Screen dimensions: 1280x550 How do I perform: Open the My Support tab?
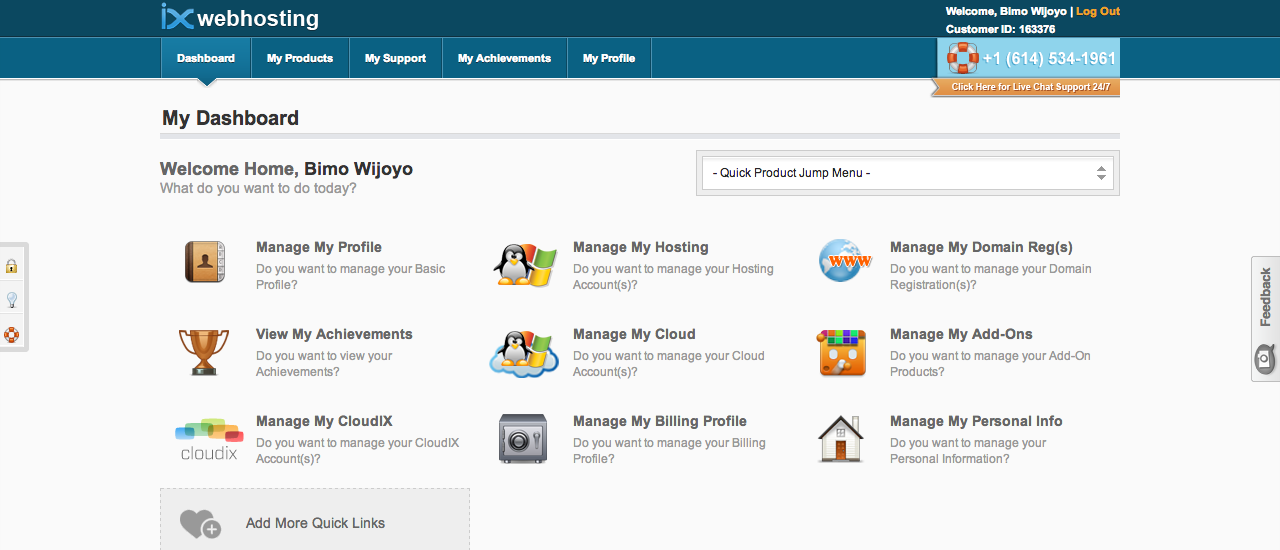[395, 58]
